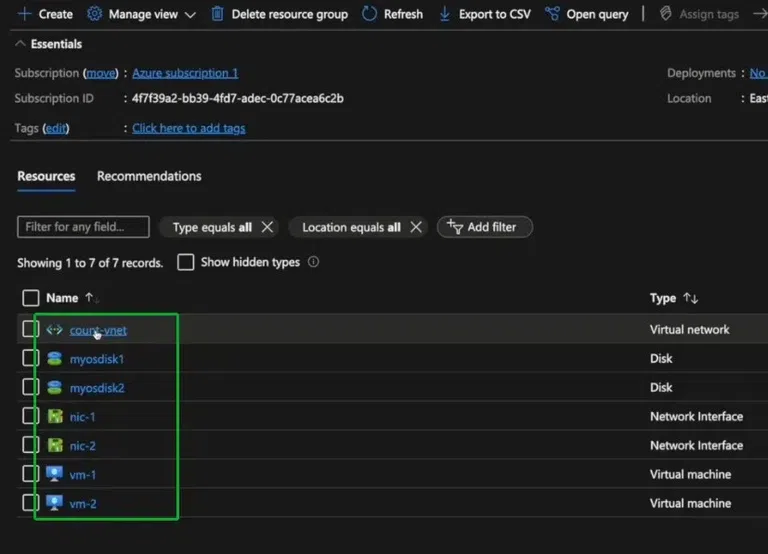Switch to the Recommendations tab
Image resolution: width=768 pixels, height=554 pixels.
click(149, 176)
